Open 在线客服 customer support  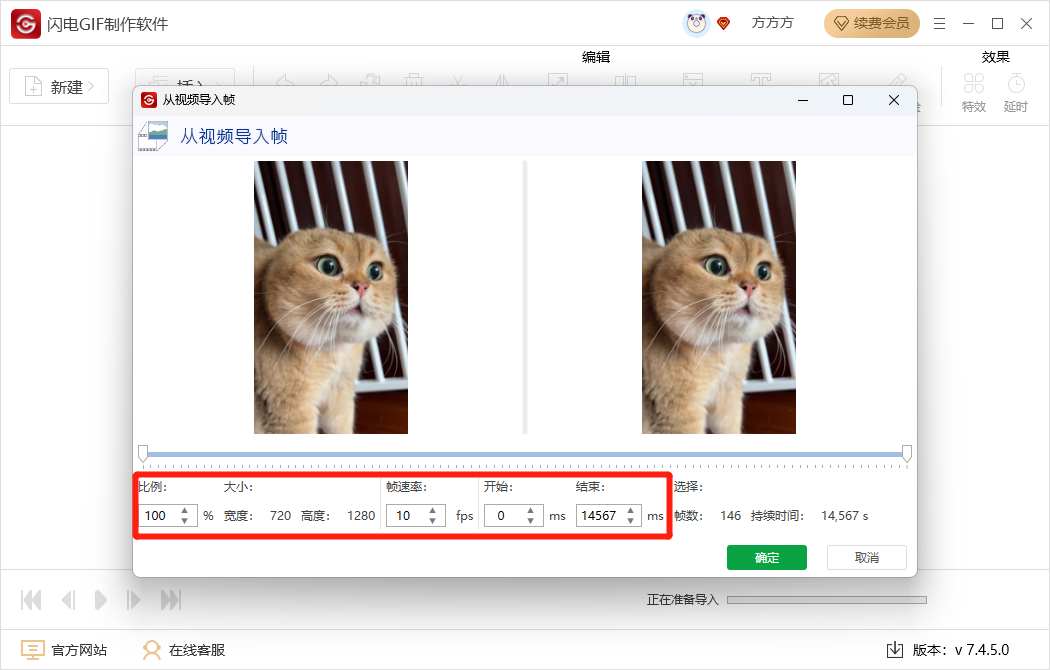tap(186, 649)
